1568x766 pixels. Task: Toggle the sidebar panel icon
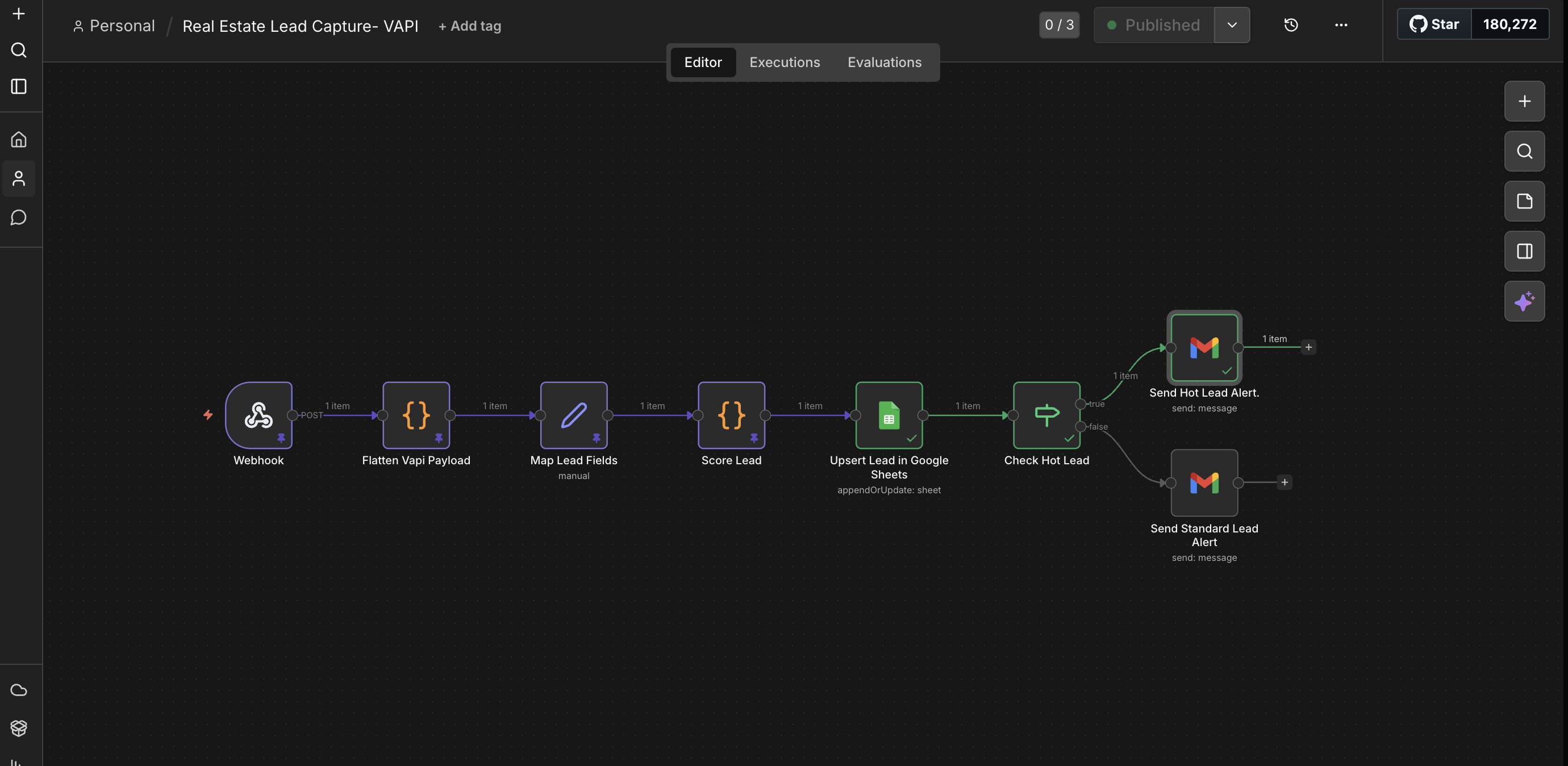coord(19,86)
